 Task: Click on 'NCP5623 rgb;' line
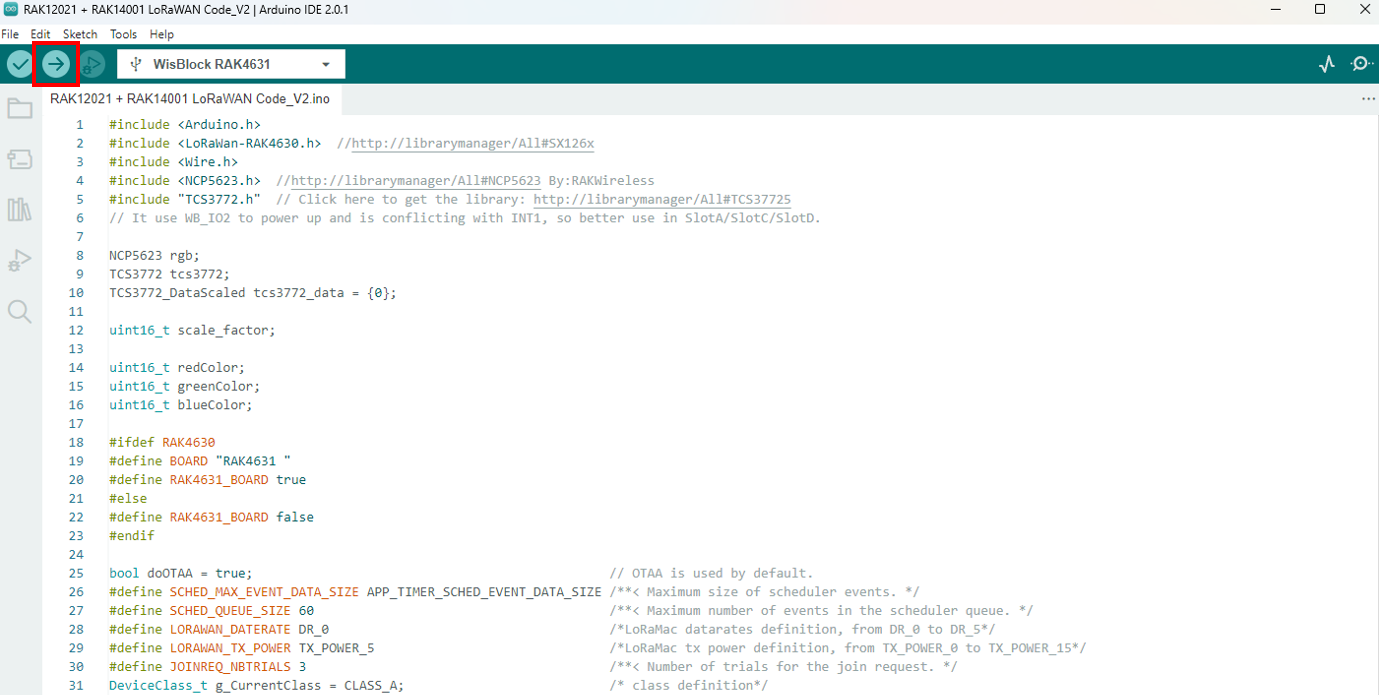coord(155,255)
